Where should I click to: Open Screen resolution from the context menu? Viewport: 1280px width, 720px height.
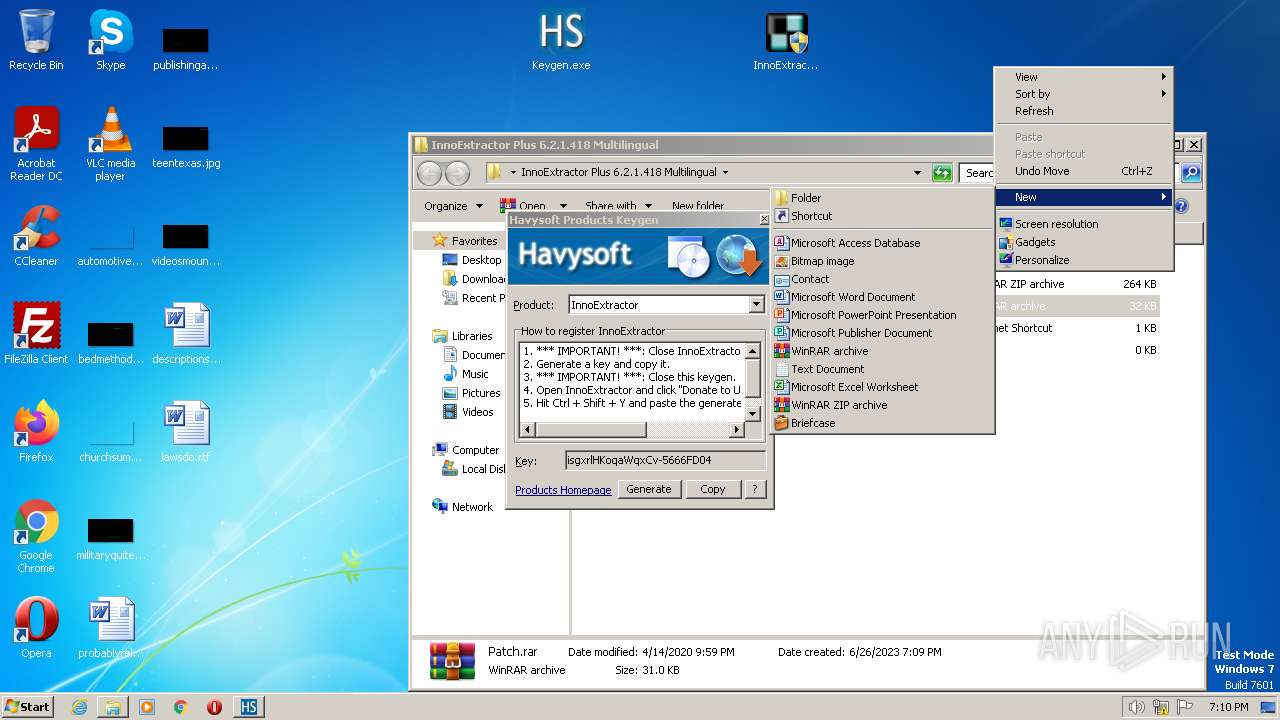pos(1084,224)
